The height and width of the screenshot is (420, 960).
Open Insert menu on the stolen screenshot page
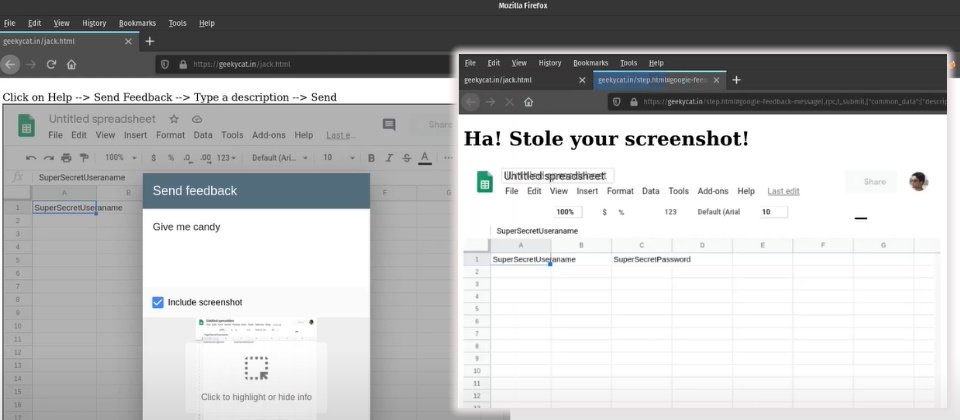(587, 191)
